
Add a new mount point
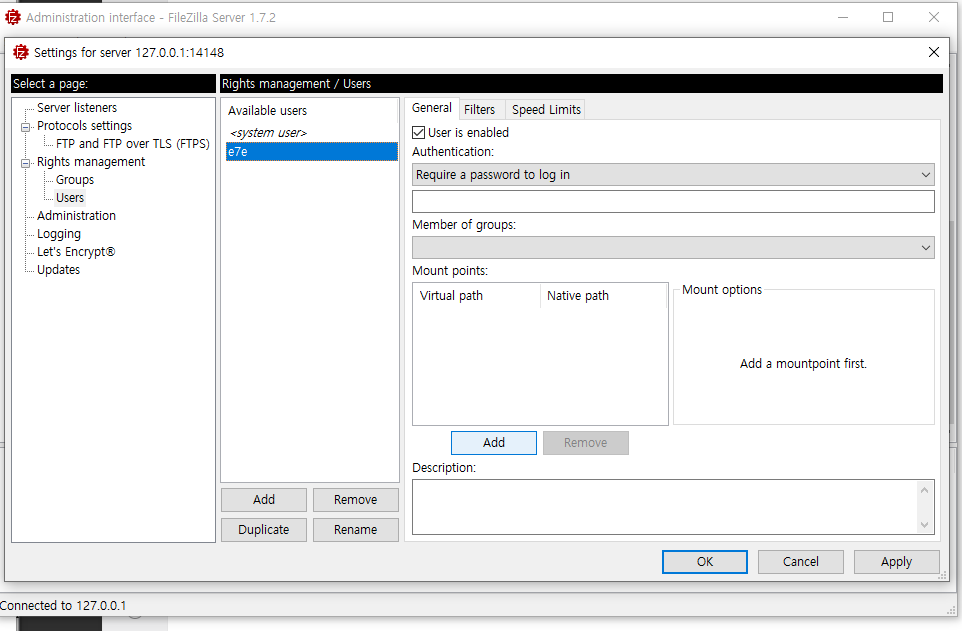(494, 443)
